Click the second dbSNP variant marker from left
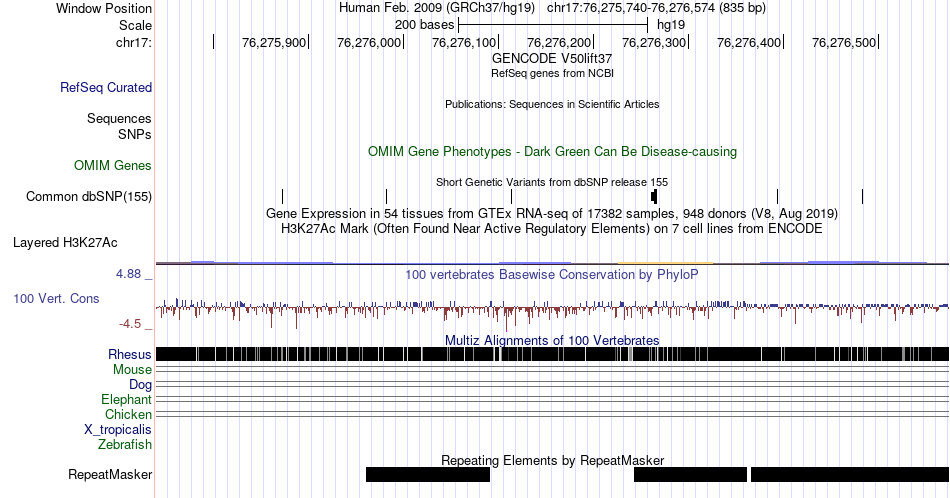The width and height of the screenshot is (950, 498). point(387,196)
